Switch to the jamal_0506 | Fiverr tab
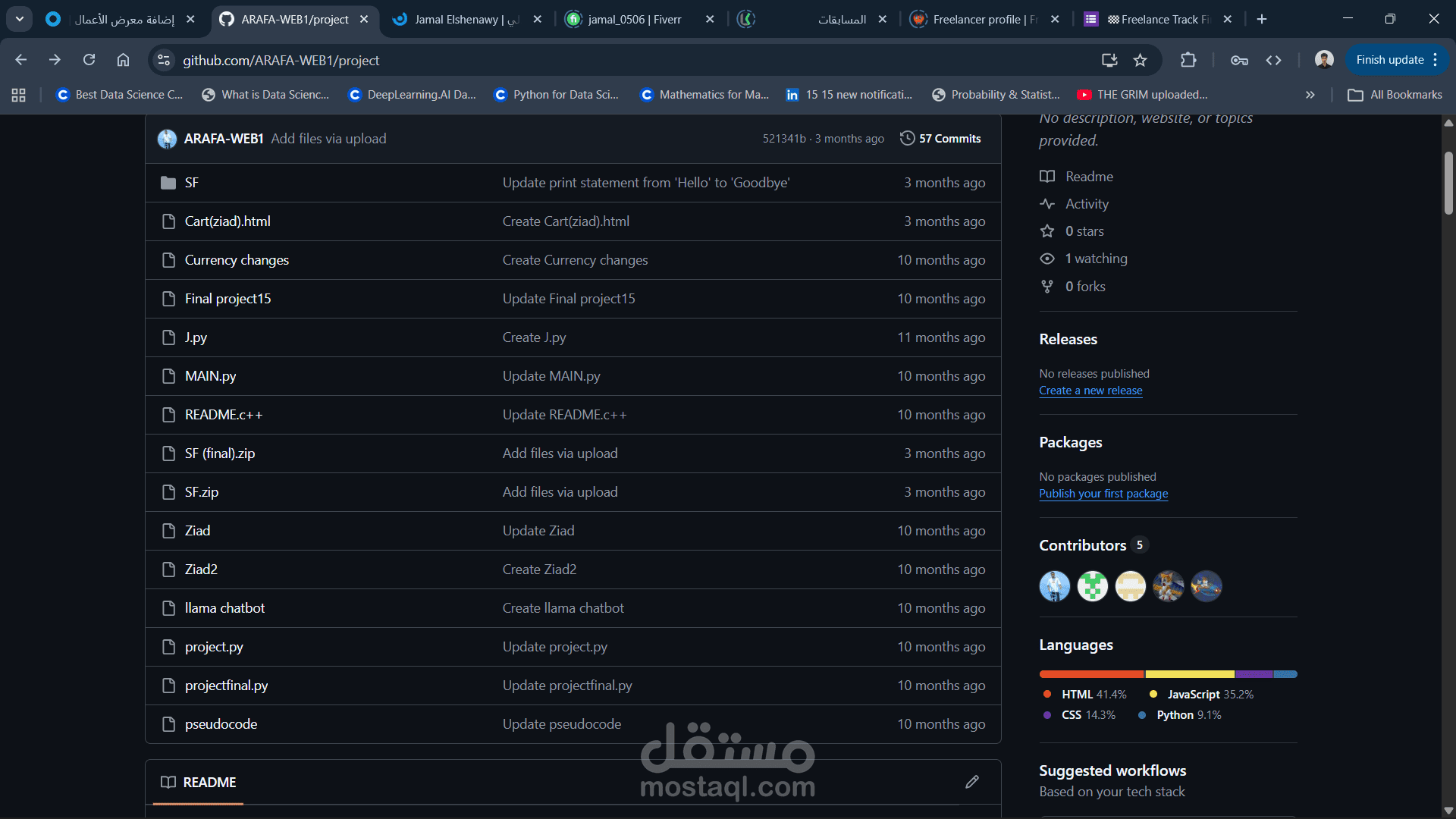Image resolution: width=1456 pixels, height=819 pixels. coord(633,19)
